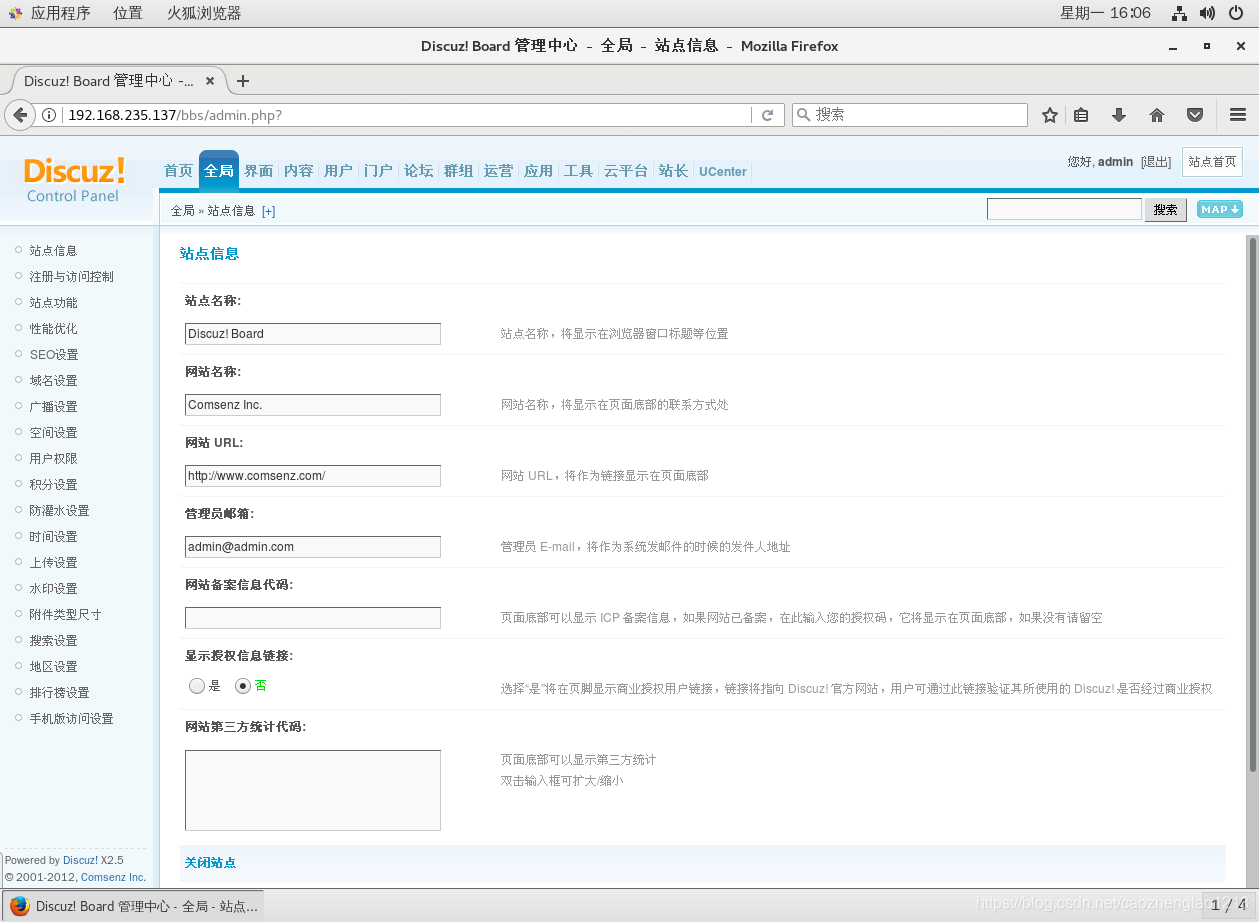
Task: Select 否 for 显示授权信息链接
Action: click(242, 686)
